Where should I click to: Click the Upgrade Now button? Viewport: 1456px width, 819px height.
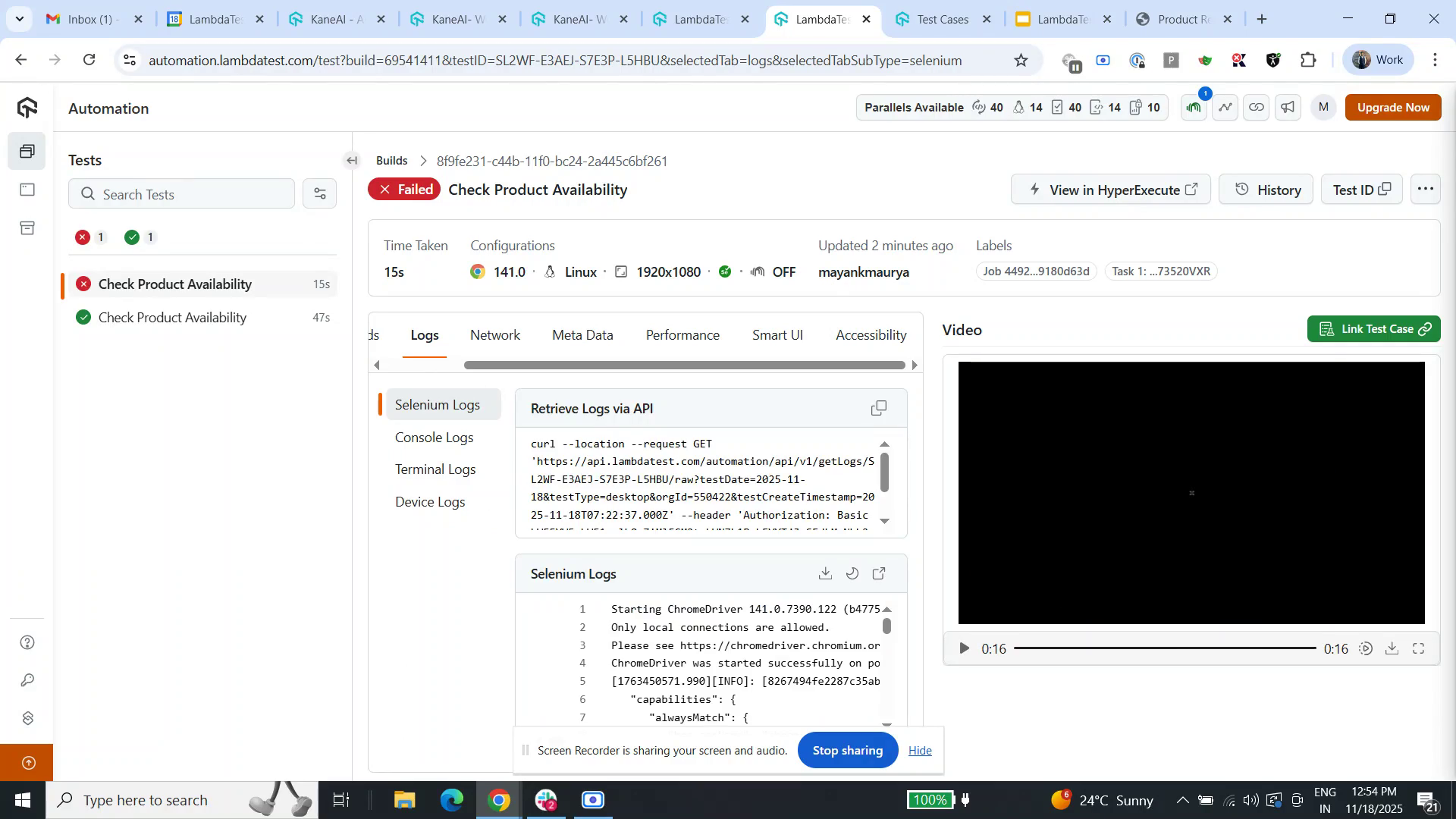click(1393, 107)
